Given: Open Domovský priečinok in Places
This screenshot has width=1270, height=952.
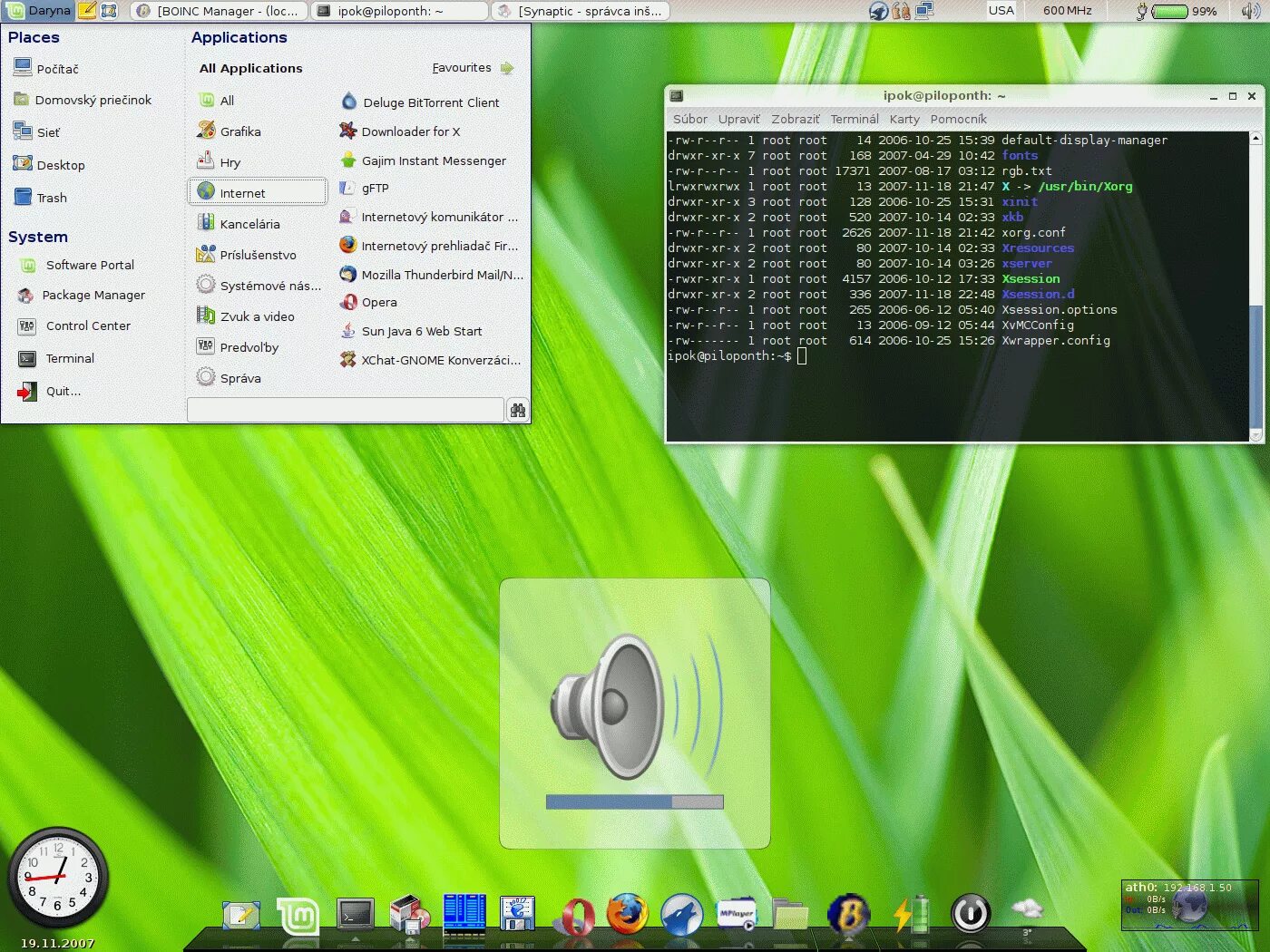Looking at the screenshot, I should coord(83,100).
